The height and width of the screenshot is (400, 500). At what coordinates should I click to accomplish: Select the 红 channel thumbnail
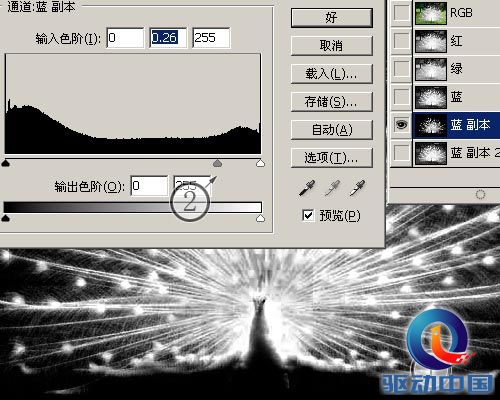click(431, 41)
